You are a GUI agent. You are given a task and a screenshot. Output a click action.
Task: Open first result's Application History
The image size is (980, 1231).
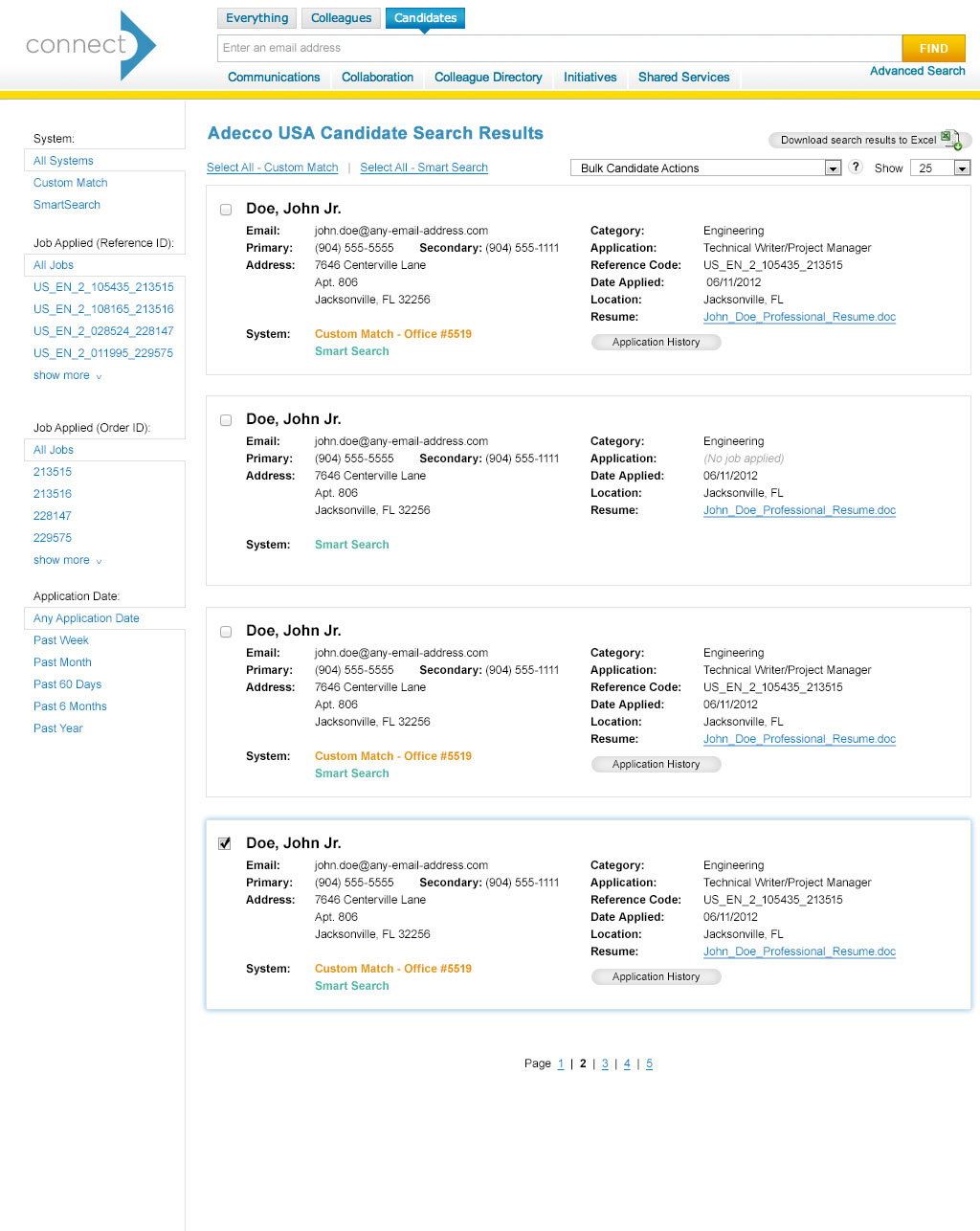click(x=657, y=342)
